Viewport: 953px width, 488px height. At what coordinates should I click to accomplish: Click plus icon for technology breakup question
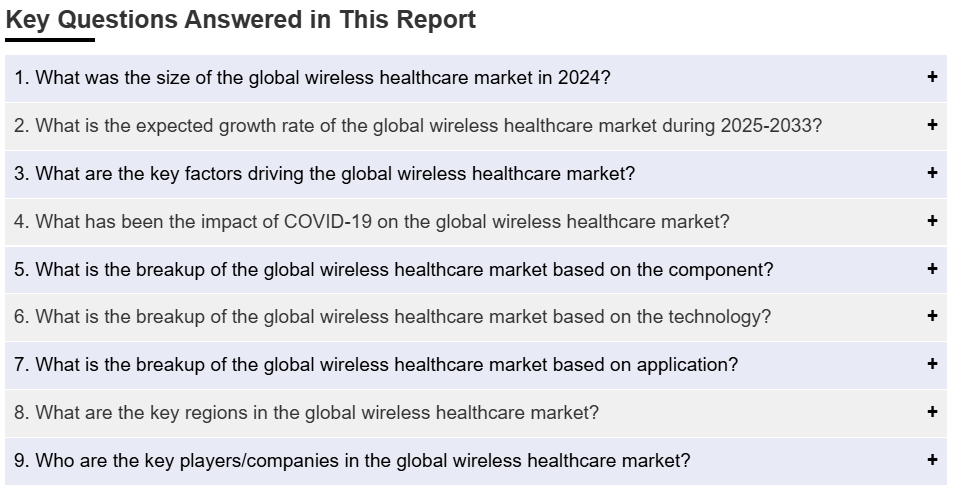[932, 315]
